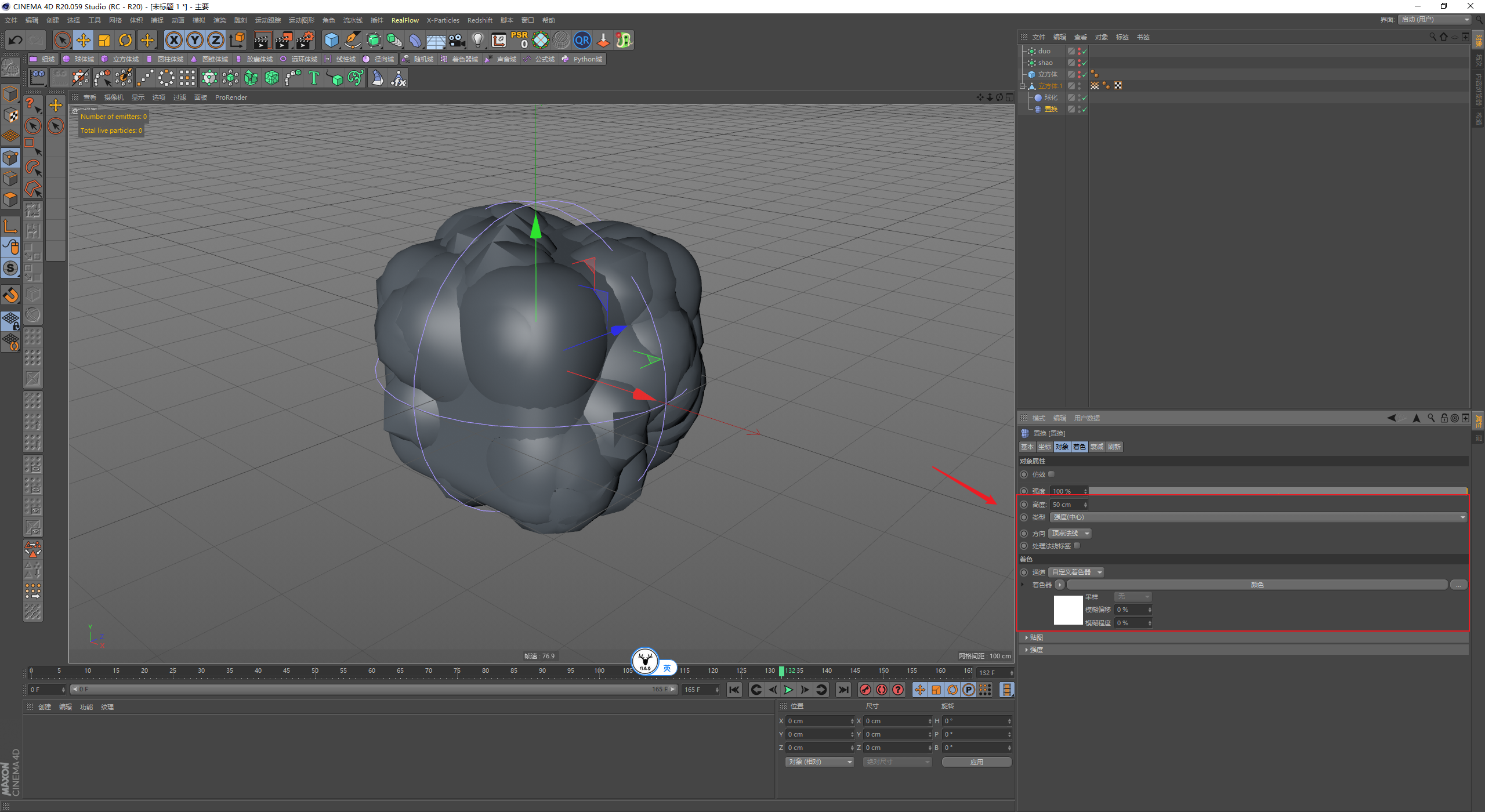The width and height of the screenshot is (1485, 812).
Task: Click the Python域 button
Action: (x=582, y=59)
